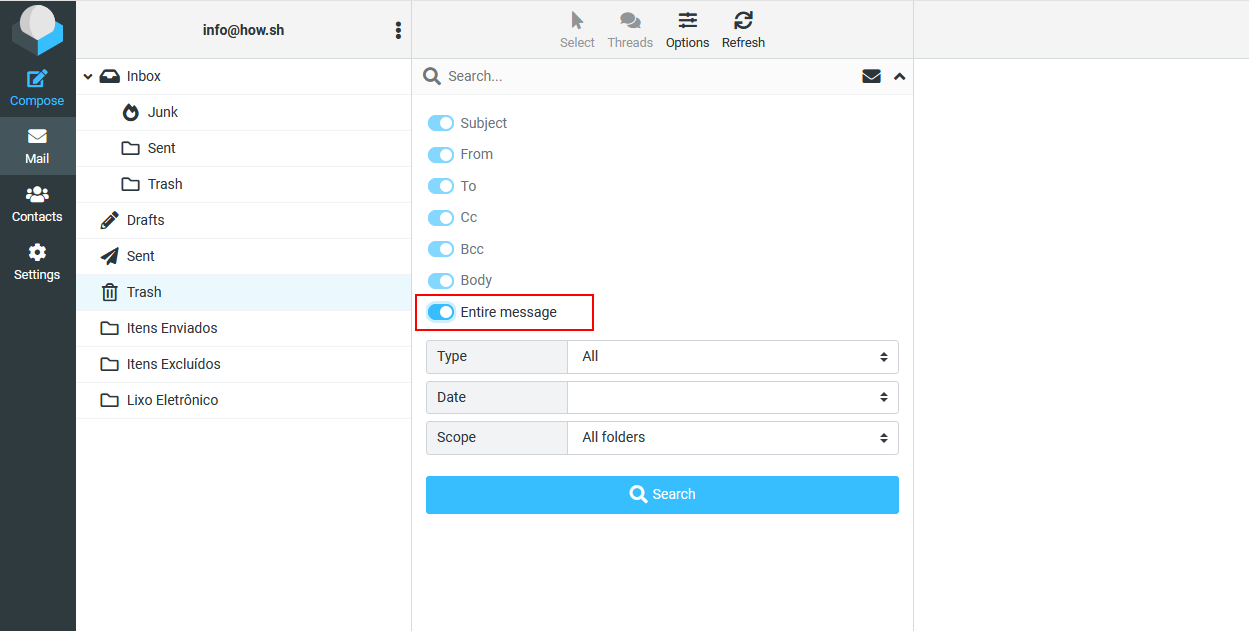
Task: Collapse the Inbox folder tree
Action: coord(88,77)
